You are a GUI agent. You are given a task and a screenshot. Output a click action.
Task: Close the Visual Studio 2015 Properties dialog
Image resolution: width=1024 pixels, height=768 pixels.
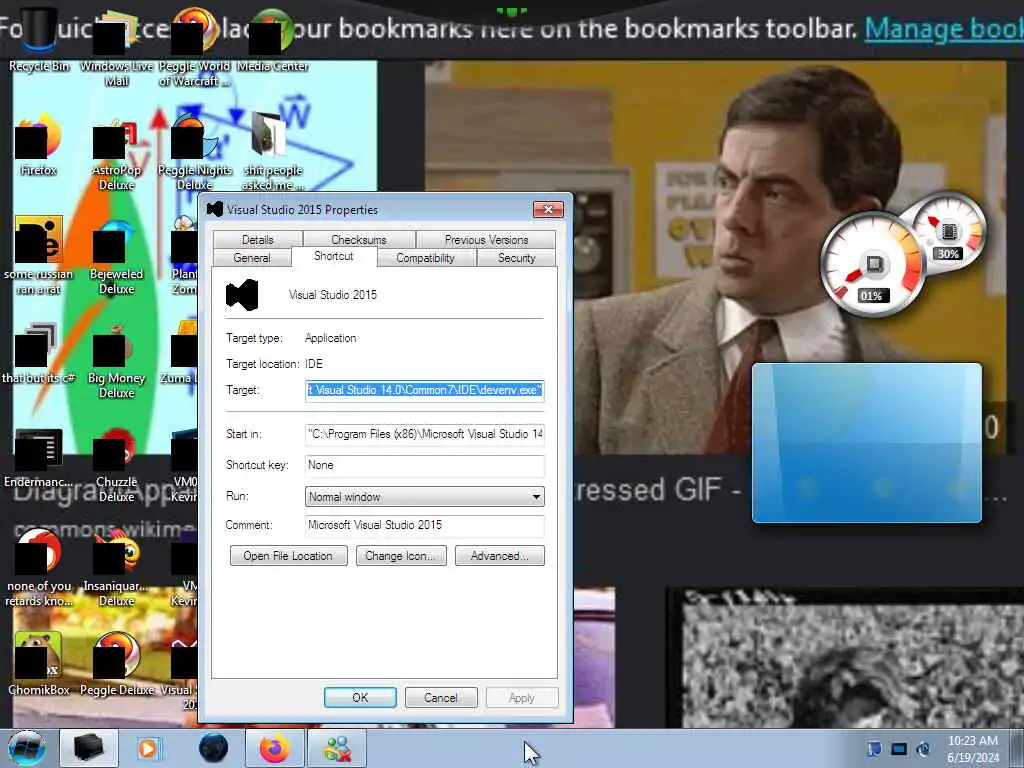[x=548, y=210]
